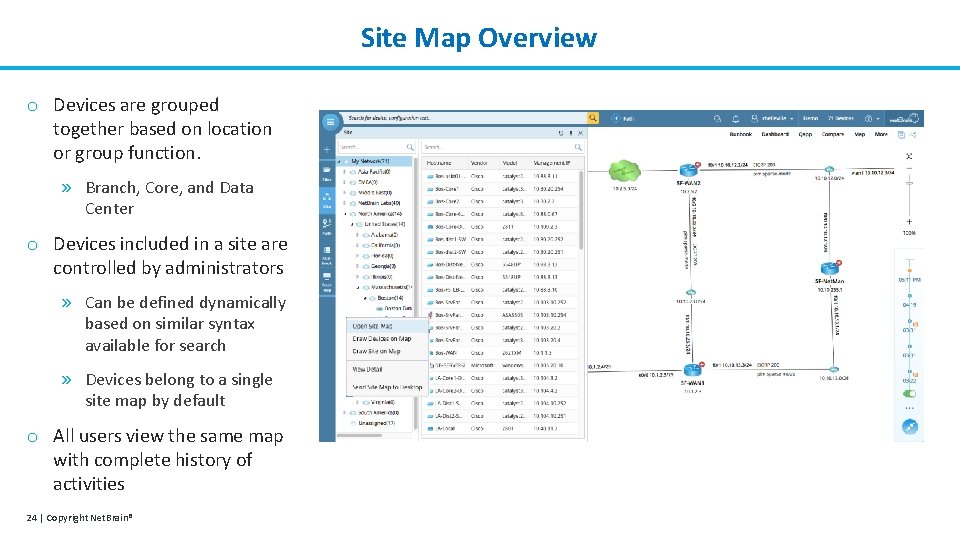Open the Compare tab
Viewport: 960px width, 540px height.
pyautogui.click(x=832, y=134)
